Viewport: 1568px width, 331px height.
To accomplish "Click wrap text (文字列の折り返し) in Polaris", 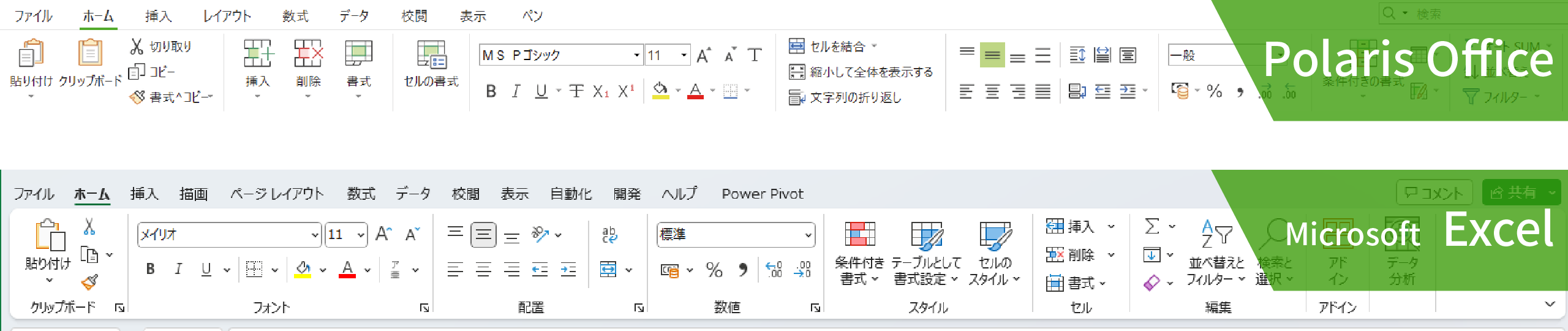I will pyautogui.click(x=845, y=97).
